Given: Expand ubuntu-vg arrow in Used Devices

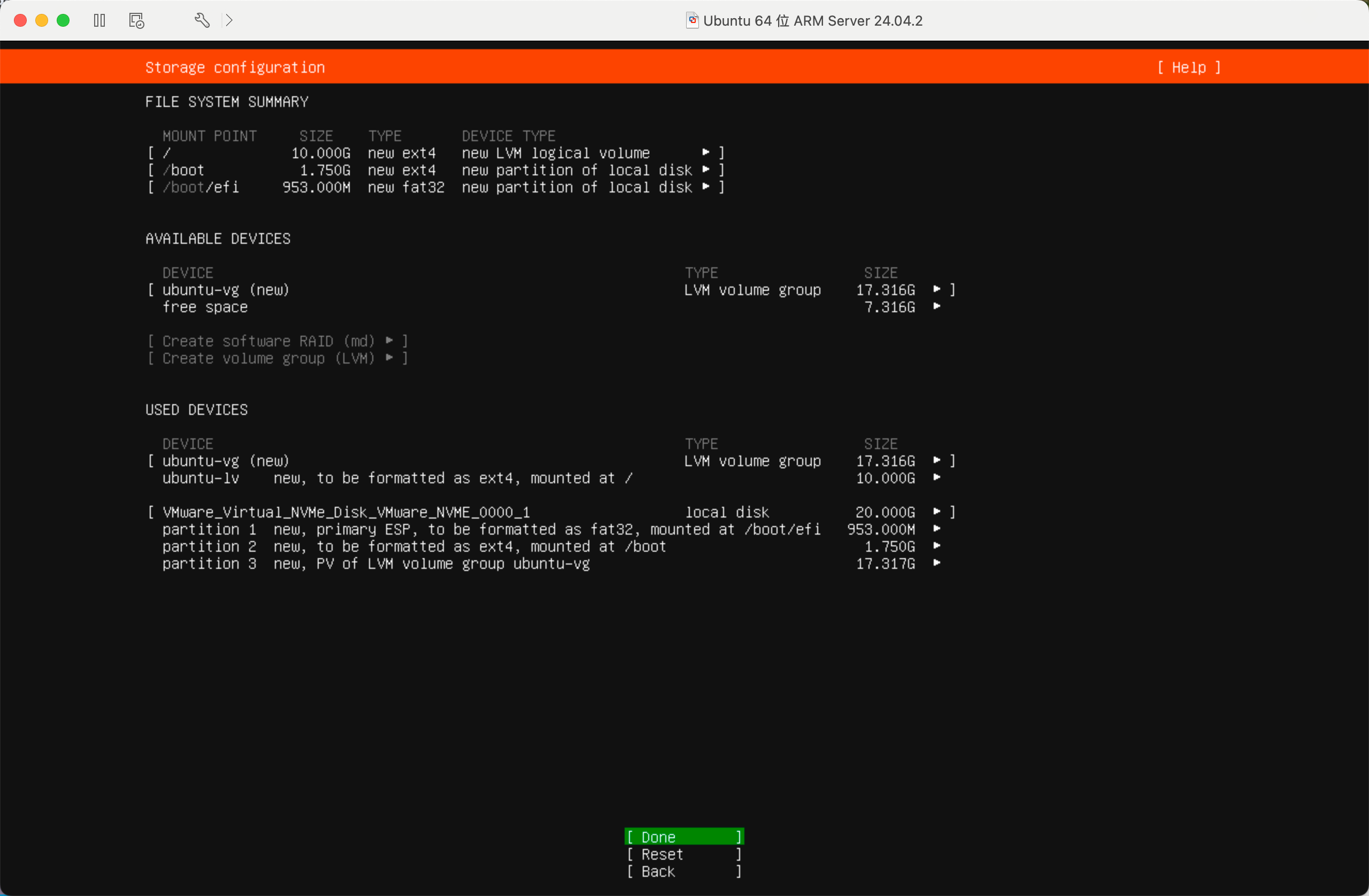Looking at the screenshot, I should (937, 461).
